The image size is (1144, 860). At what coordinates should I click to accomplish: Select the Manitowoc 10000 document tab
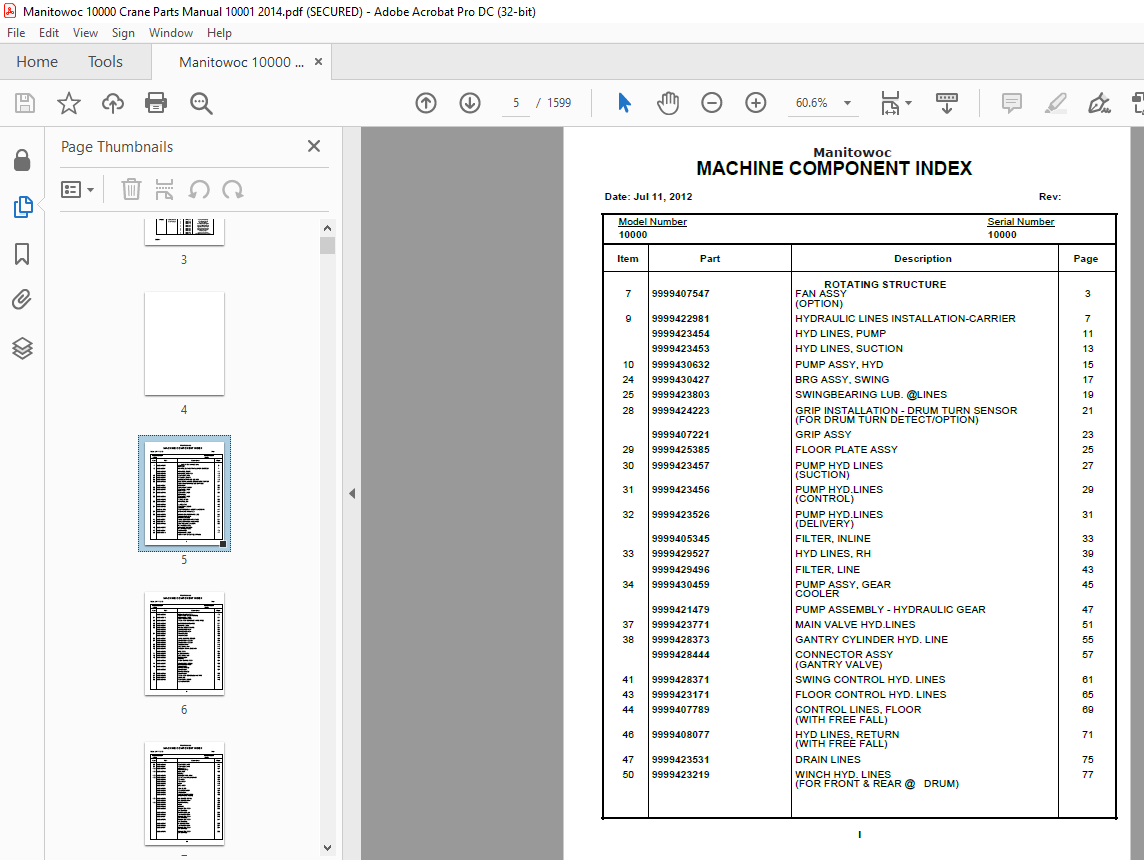pos(241,62)
